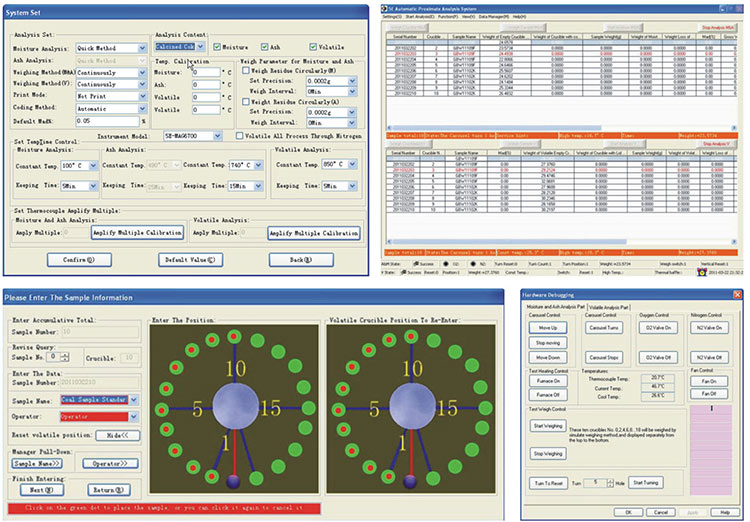Open the Coding Method dropdown

[x=142, y=109]
